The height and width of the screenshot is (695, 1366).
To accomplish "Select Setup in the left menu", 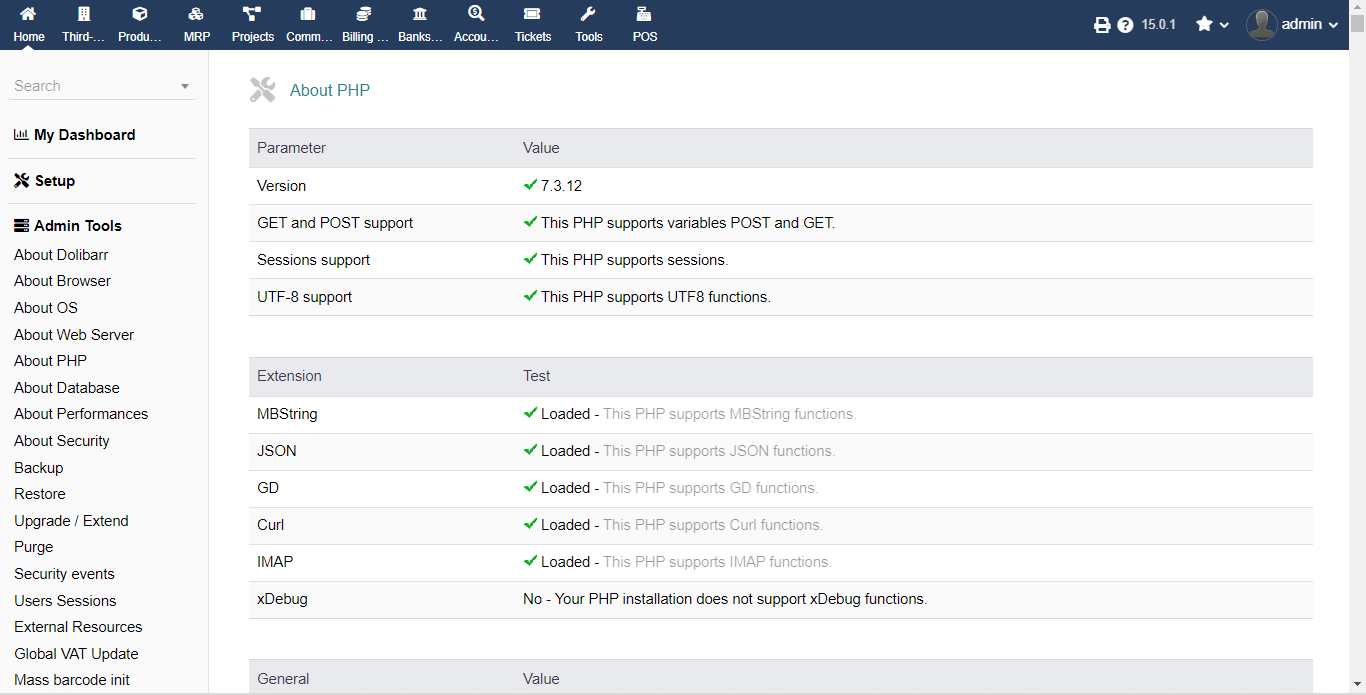I will (x=54, y=181).
